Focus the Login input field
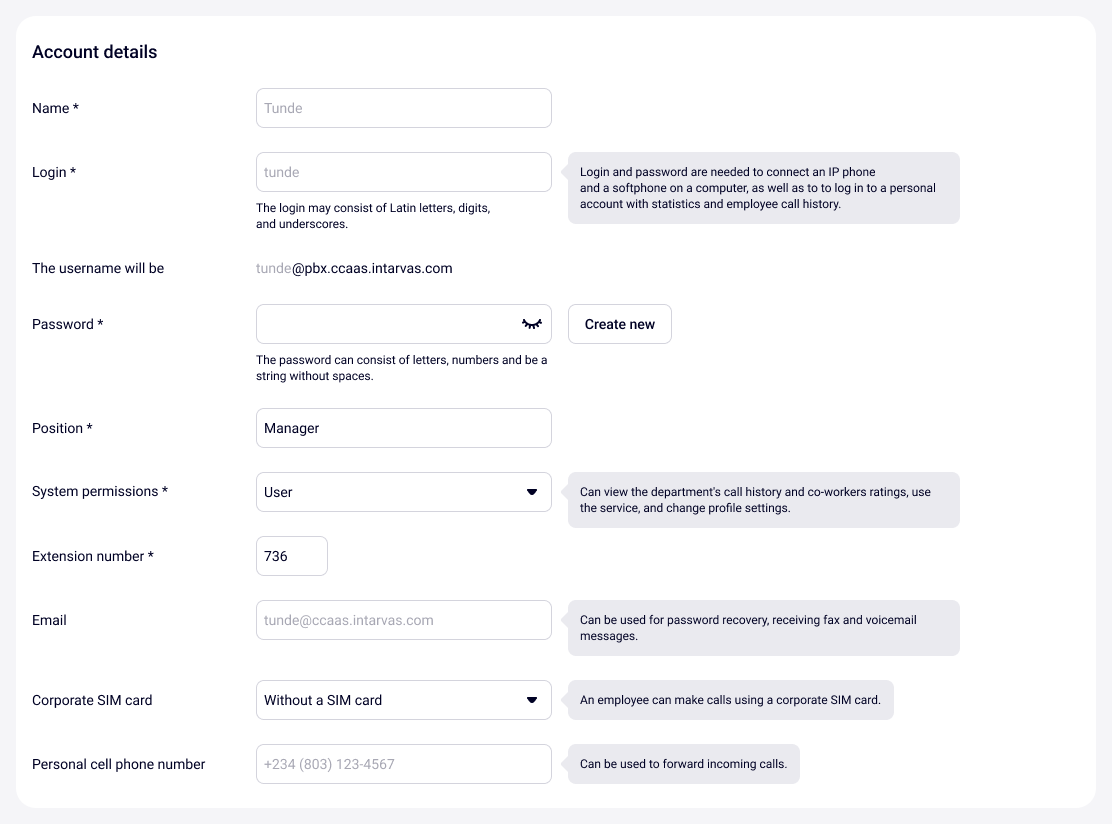Screen dimensions: 1112x824 [x=403, y=172]
